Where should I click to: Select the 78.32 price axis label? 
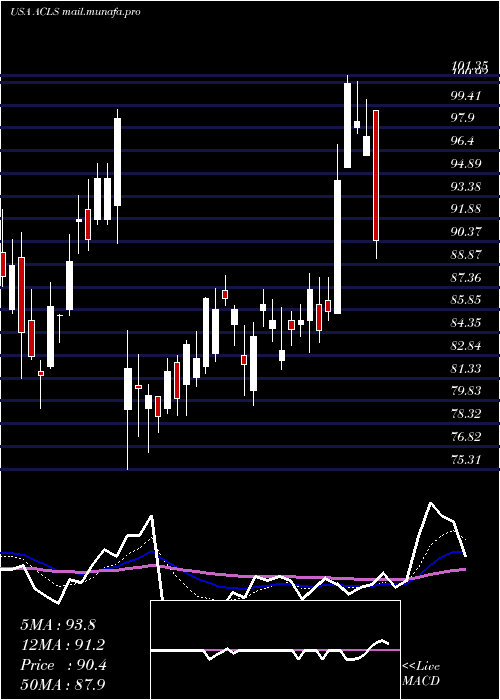[x=466, y=414]
